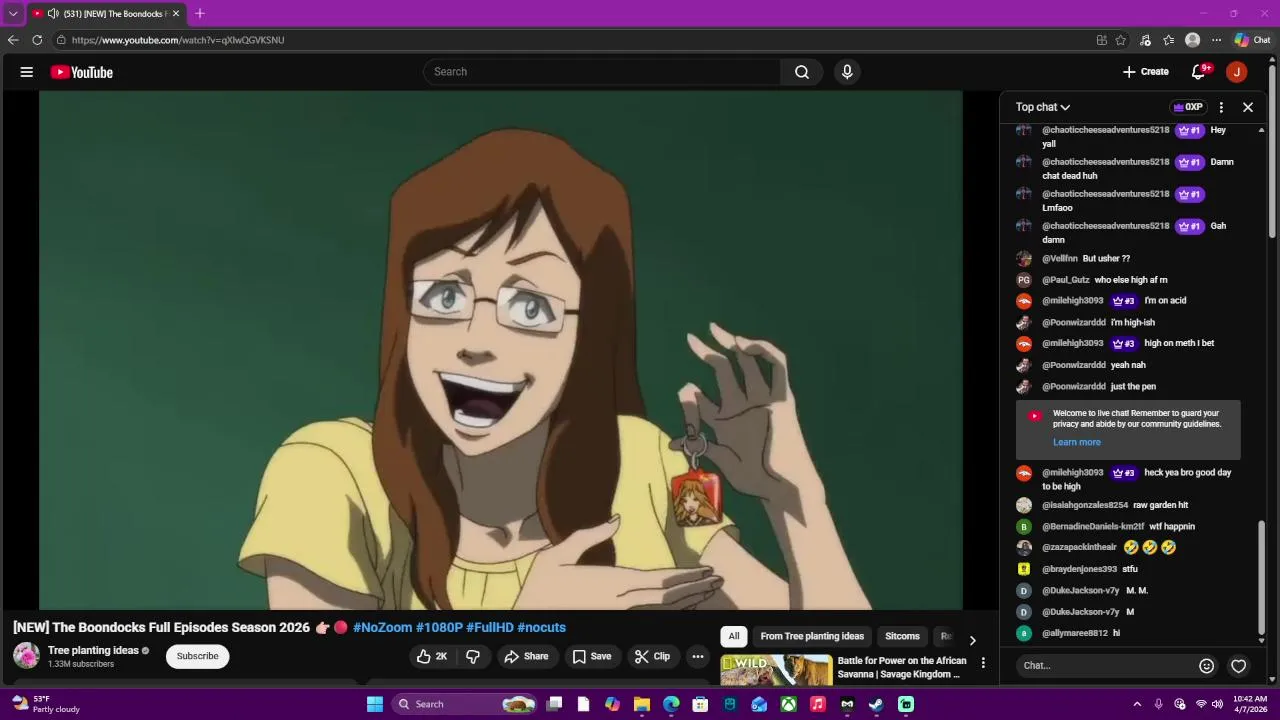Open the Windows Start menu
1280x720 pixels.
pos(375,704)
